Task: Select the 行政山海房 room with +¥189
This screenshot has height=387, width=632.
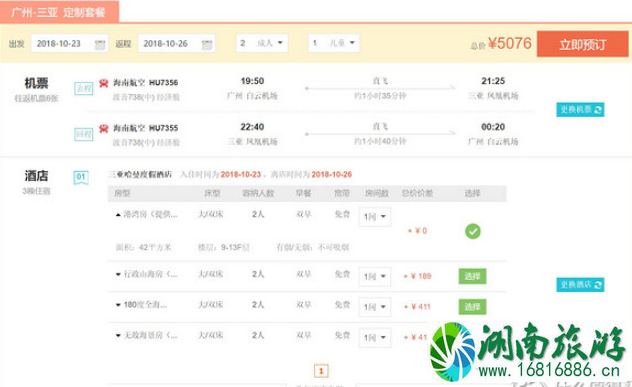Action: coord(472,276)
